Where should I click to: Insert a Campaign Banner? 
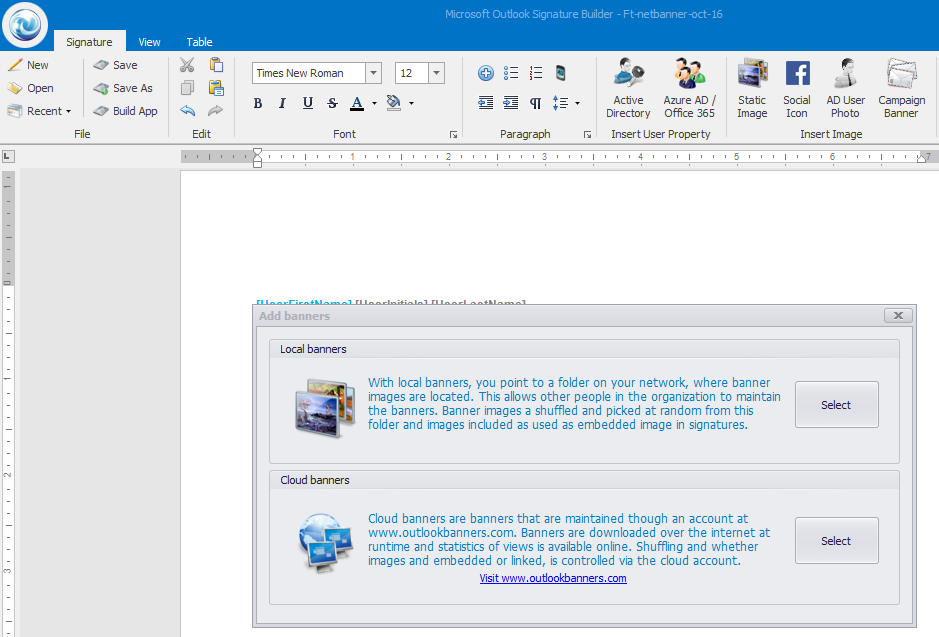tap(901, 89)
